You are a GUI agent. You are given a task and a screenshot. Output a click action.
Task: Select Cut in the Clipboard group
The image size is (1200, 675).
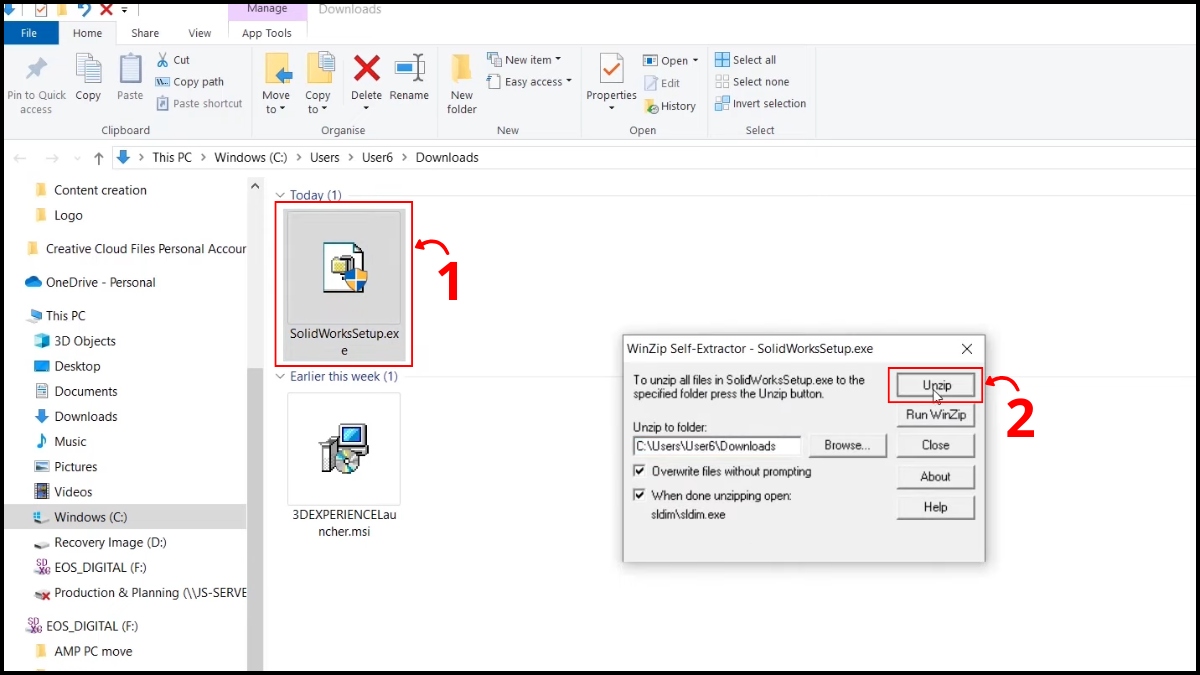[173, 60]
